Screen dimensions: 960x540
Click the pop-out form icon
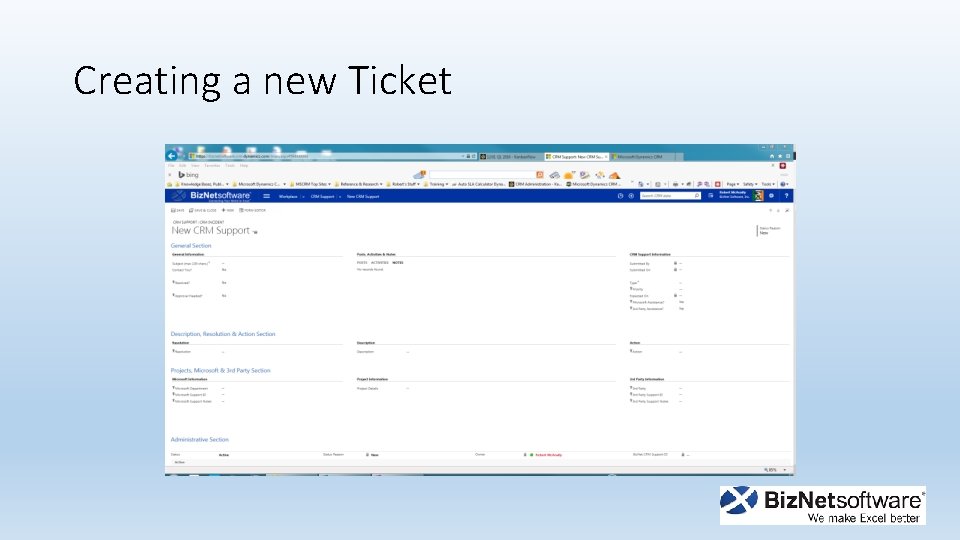coord(787,211)
